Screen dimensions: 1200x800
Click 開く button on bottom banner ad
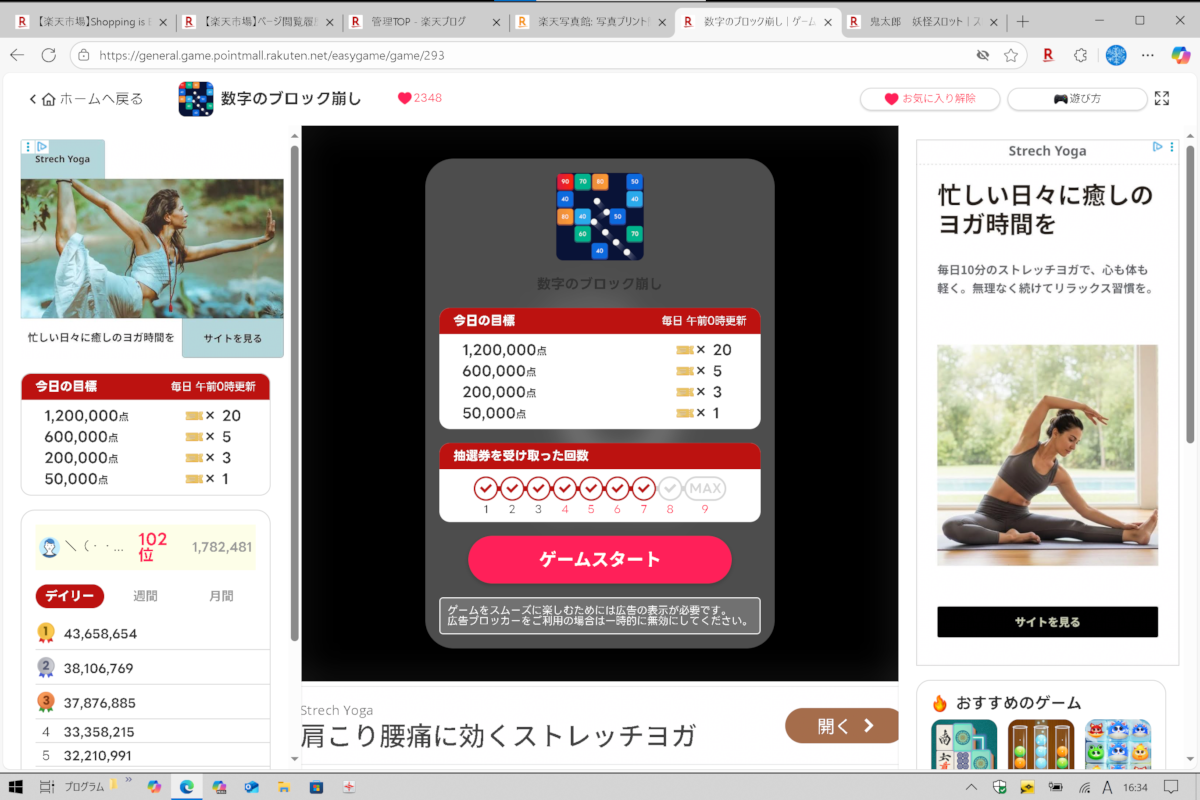(x=842, y=726)
